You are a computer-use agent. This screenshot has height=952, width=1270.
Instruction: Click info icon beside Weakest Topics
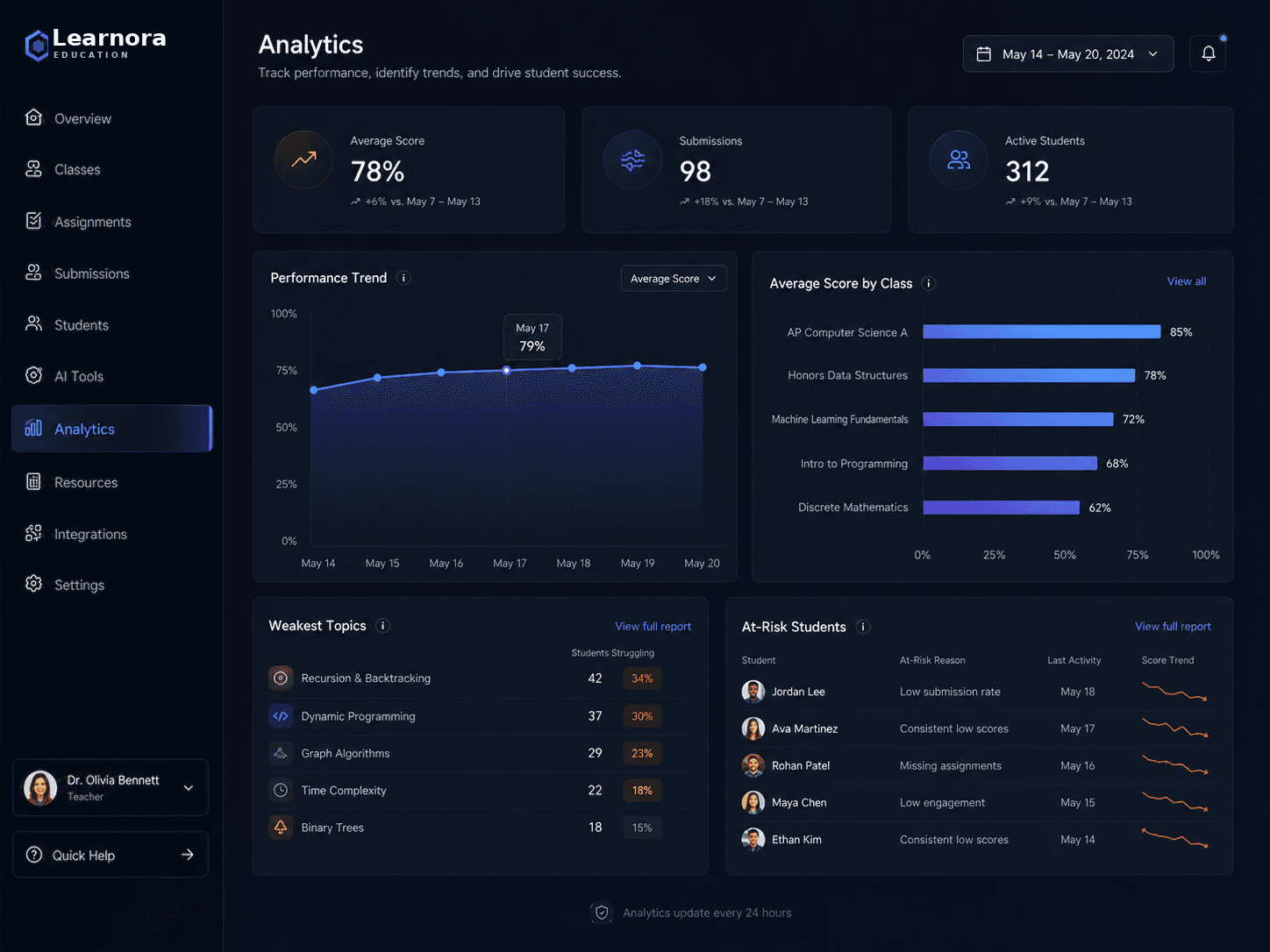tap(382, 626)
